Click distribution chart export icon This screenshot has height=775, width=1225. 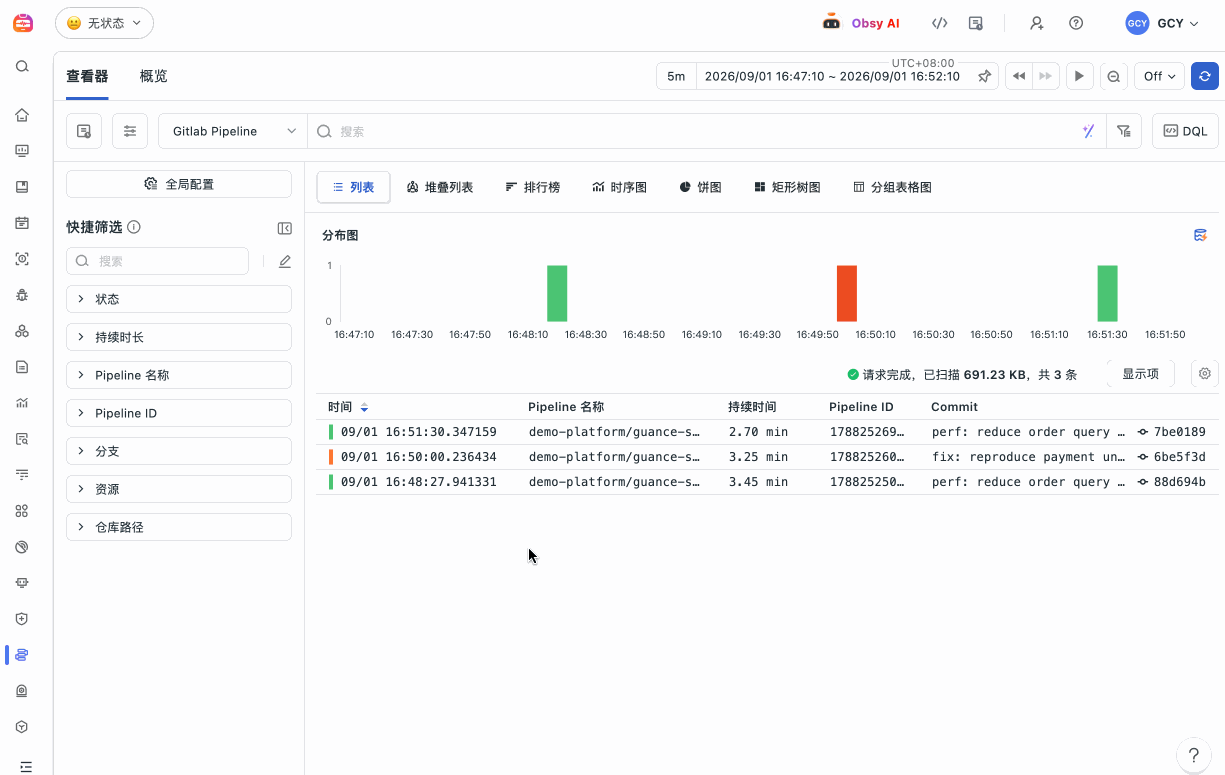click(x=1201, y=235)
